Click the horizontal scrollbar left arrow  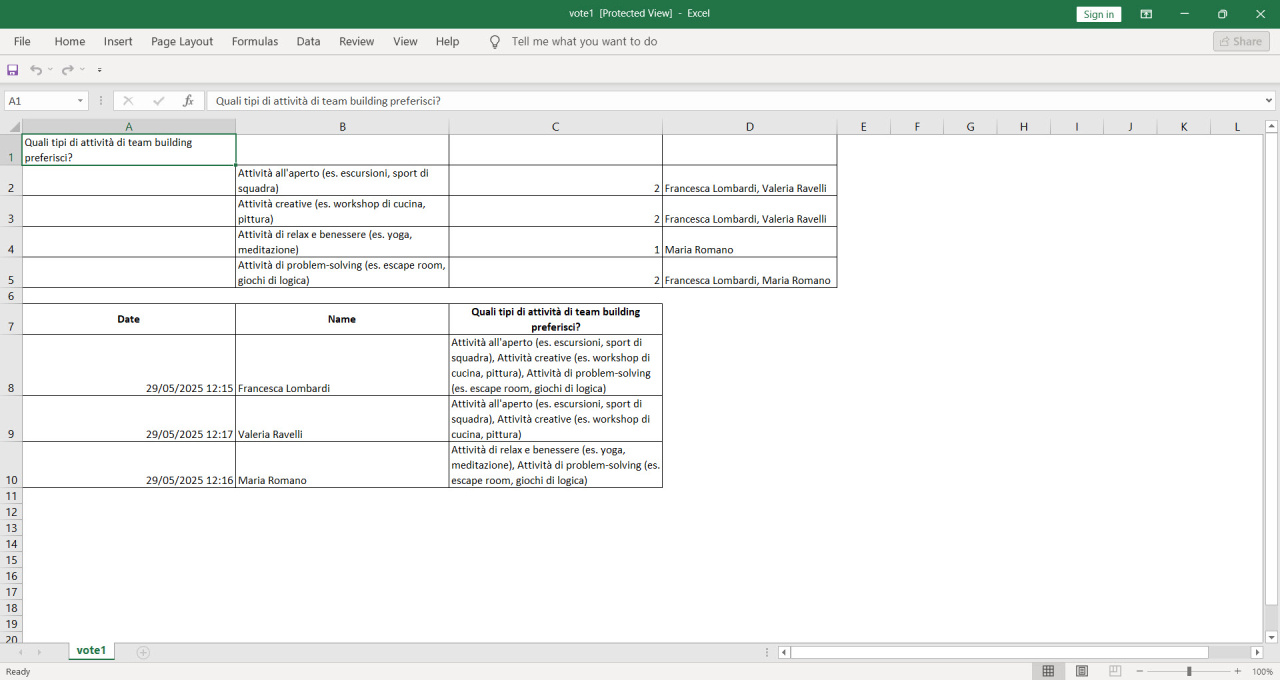click(x=785, y=652)
